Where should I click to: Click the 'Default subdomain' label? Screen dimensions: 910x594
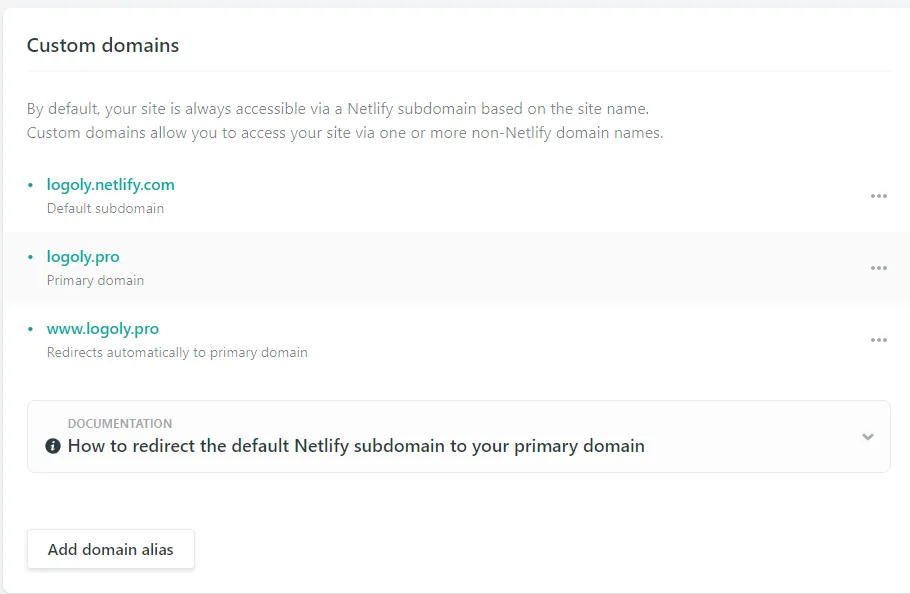pos(105,209)
